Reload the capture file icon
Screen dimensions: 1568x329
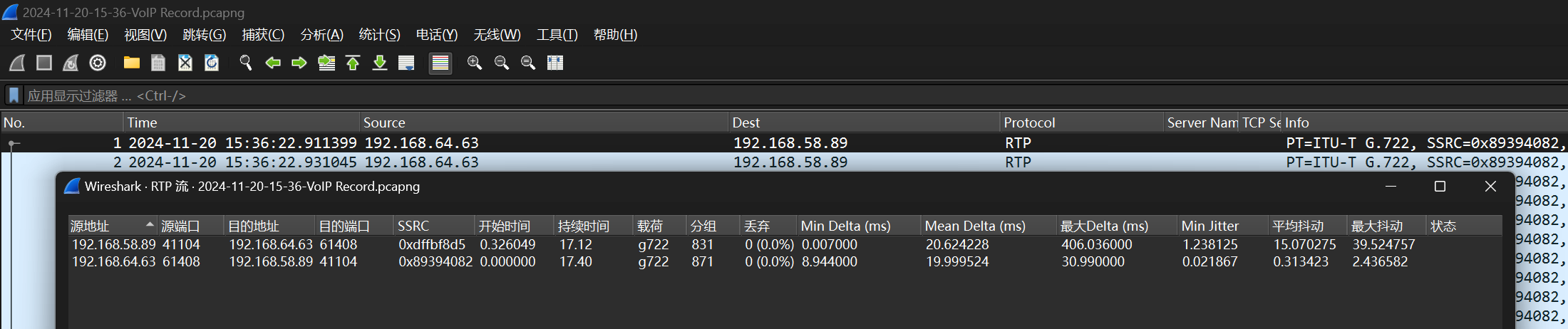[212, 63]
